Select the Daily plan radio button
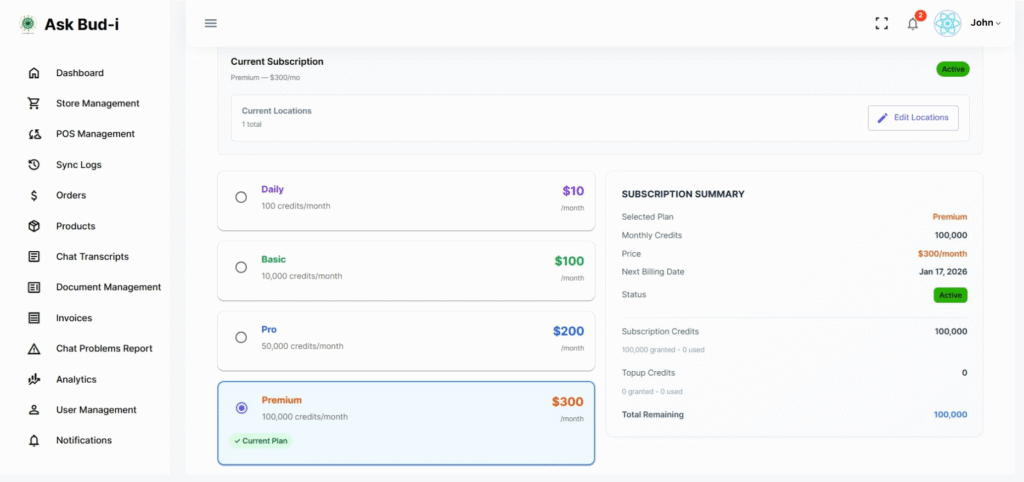 coord(241,197)
